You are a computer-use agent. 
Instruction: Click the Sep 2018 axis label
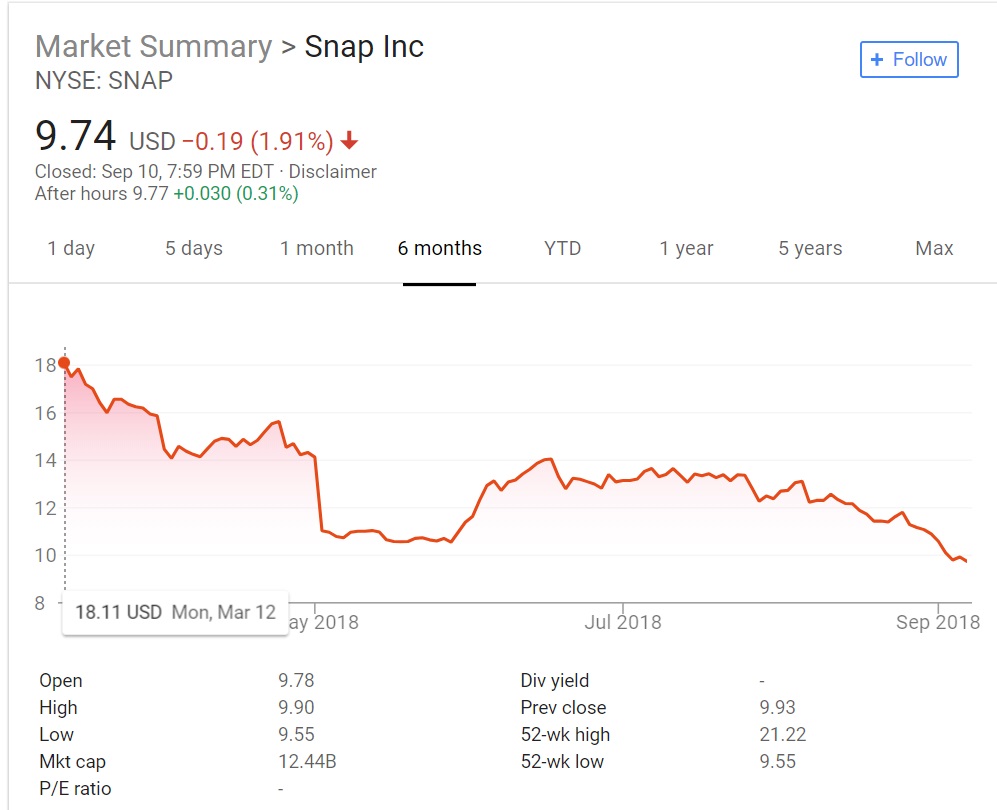(x=938, y=623)
